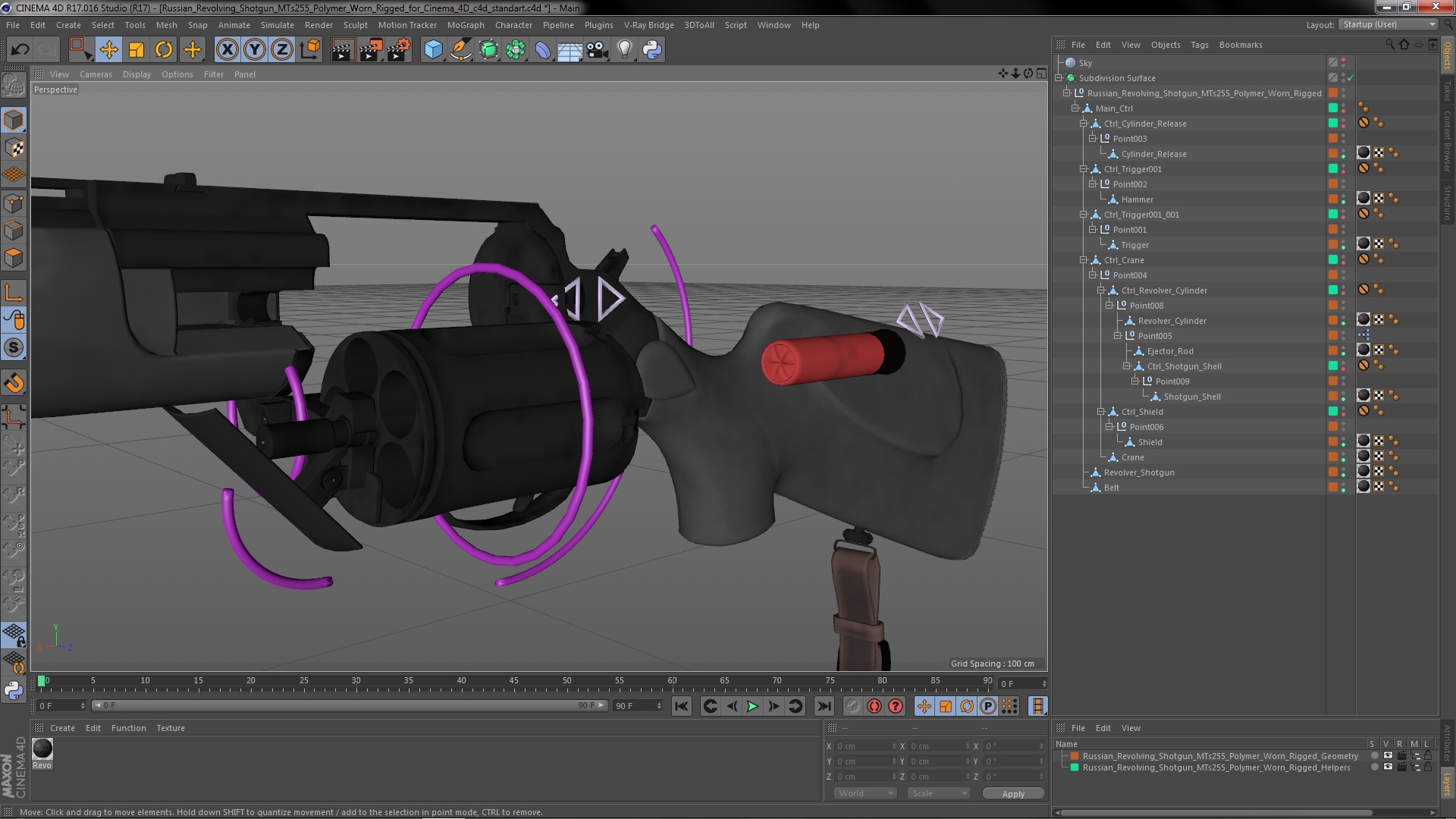Select the Scale tool
Image resolution: width=1456 pixels, height=819 pixels.
[x=136, y=50]
